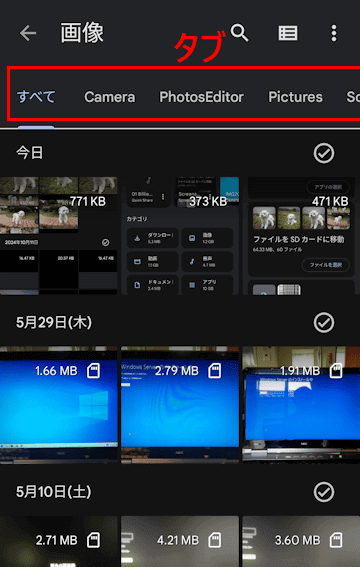Open the 1.91 MB photo
The height and width of the screenshot is (567, 360).
301,405
